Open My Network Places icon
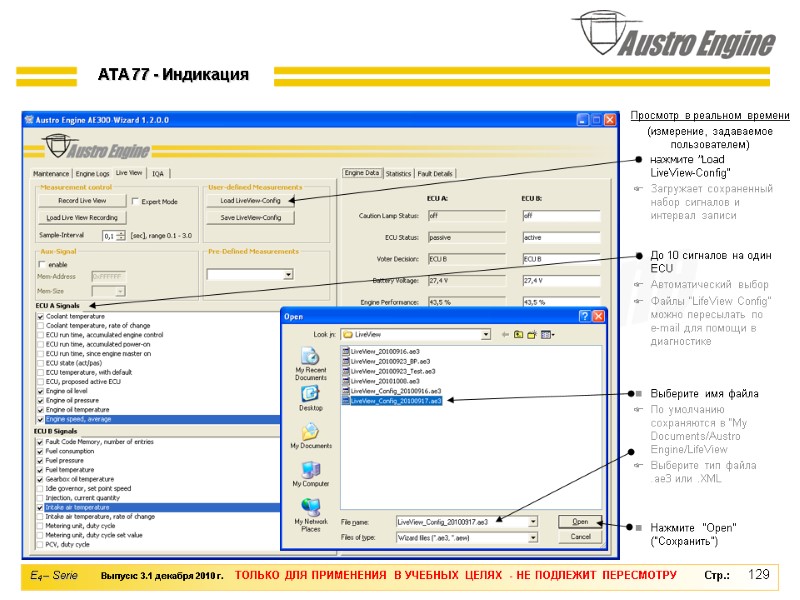The height and width of the screenshot is (600, 800). tap(310, 508)
